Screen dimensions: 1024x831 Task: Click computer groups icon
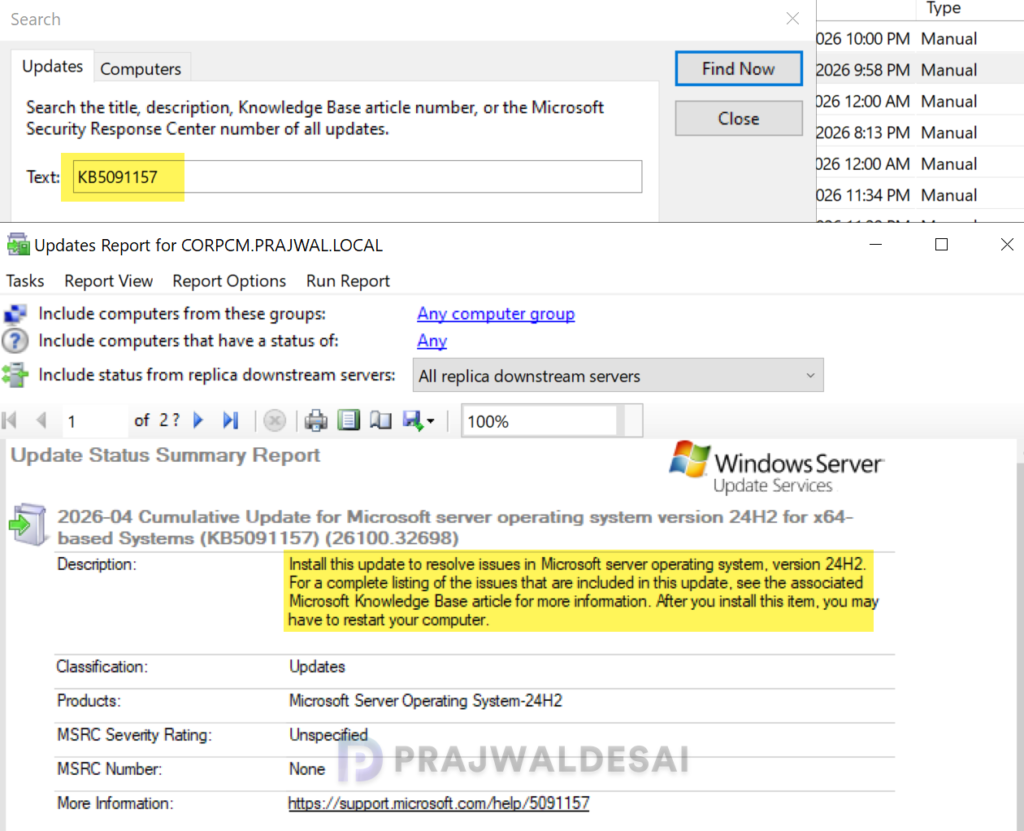[x=15, y=314]
